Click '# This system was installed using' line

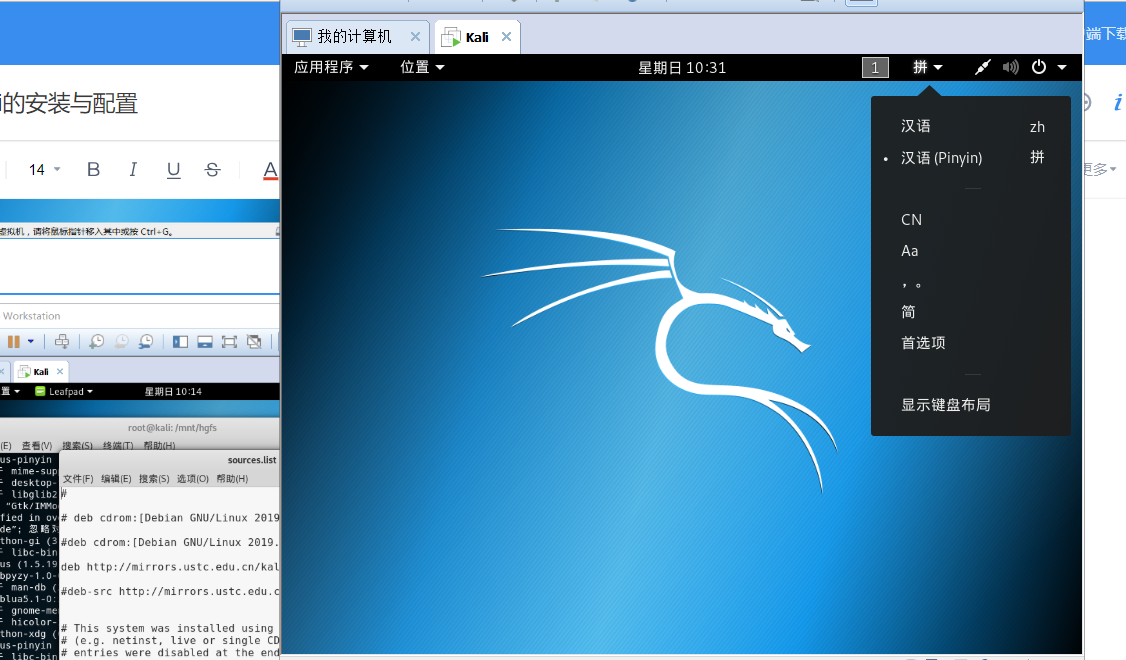(169, 628)
